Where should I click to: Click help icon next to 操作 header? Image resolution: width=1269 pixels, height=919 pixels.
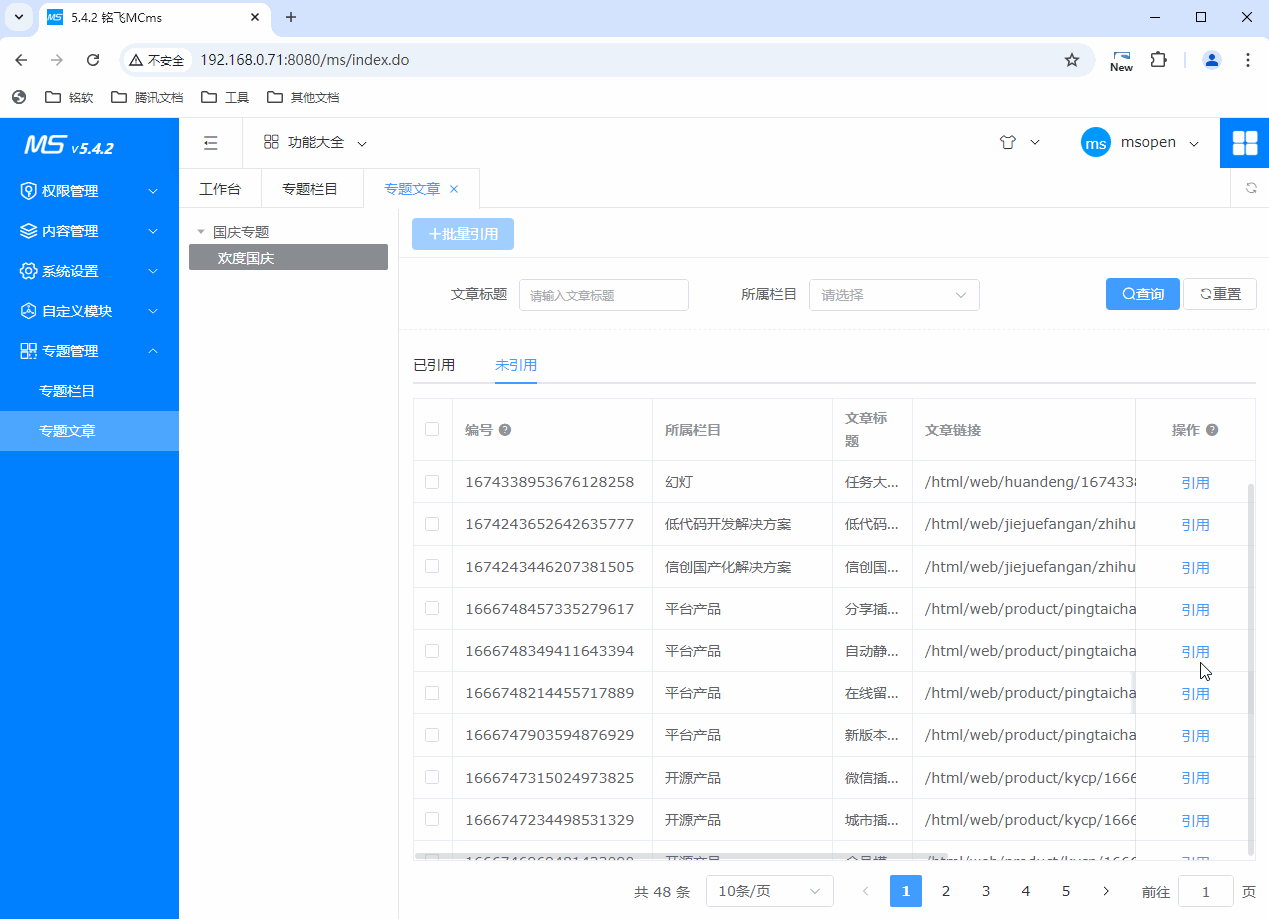pos(1212,430)
